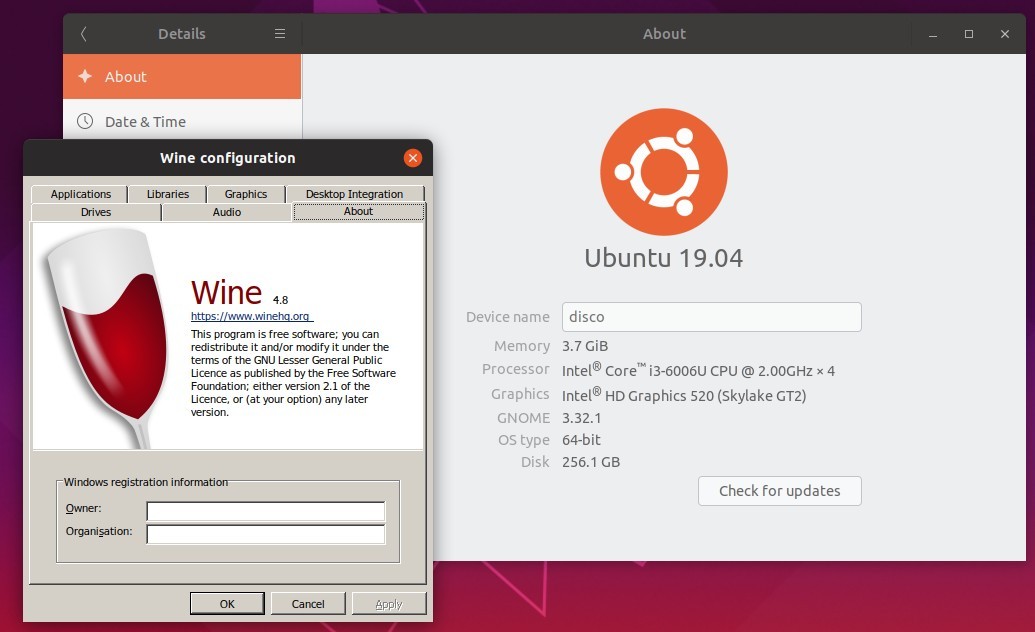The image size is (1035, 632).
Task: Focus the Owner input field
Action: (x=265, y=511)
